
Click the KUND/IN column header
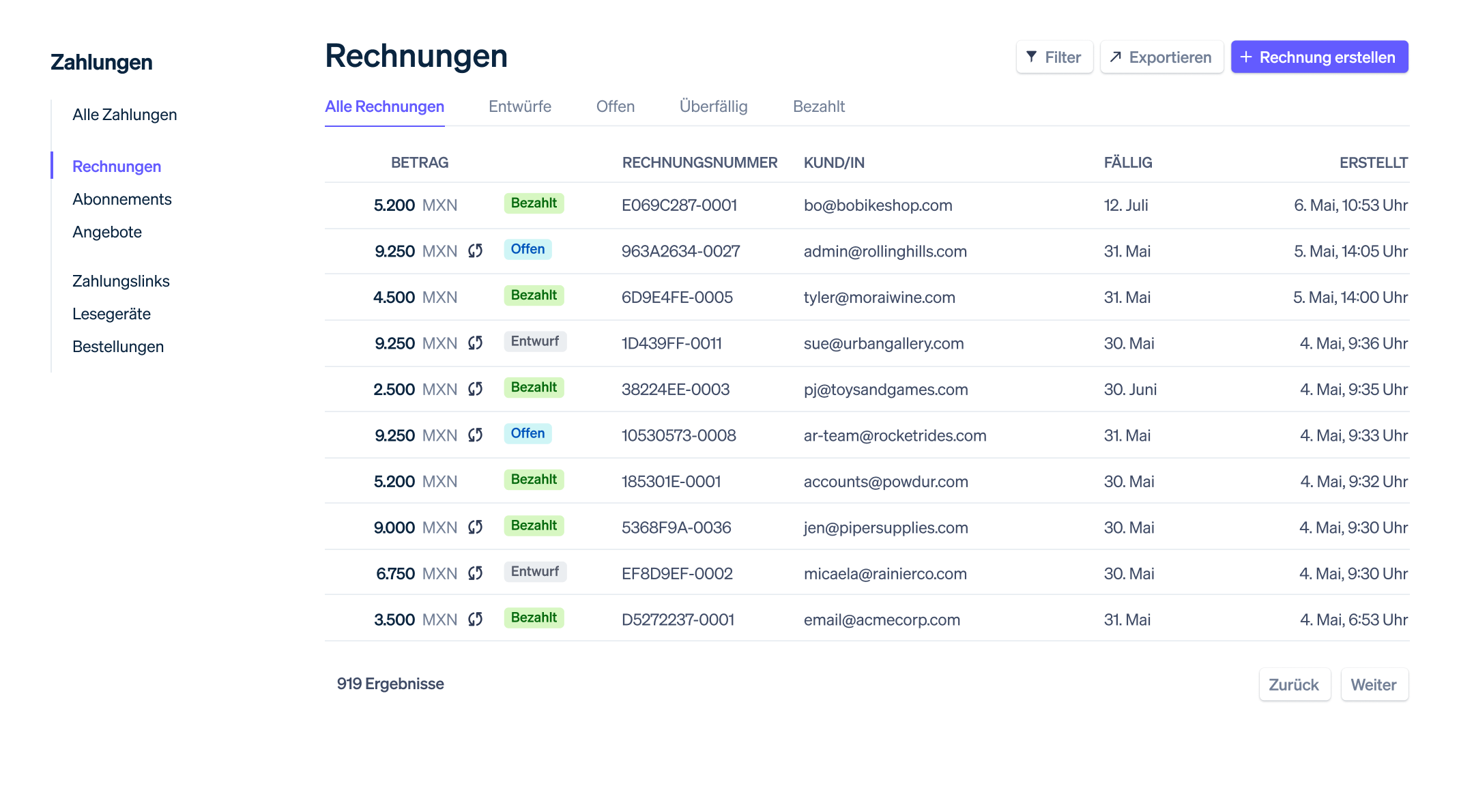tap(834, 162)
